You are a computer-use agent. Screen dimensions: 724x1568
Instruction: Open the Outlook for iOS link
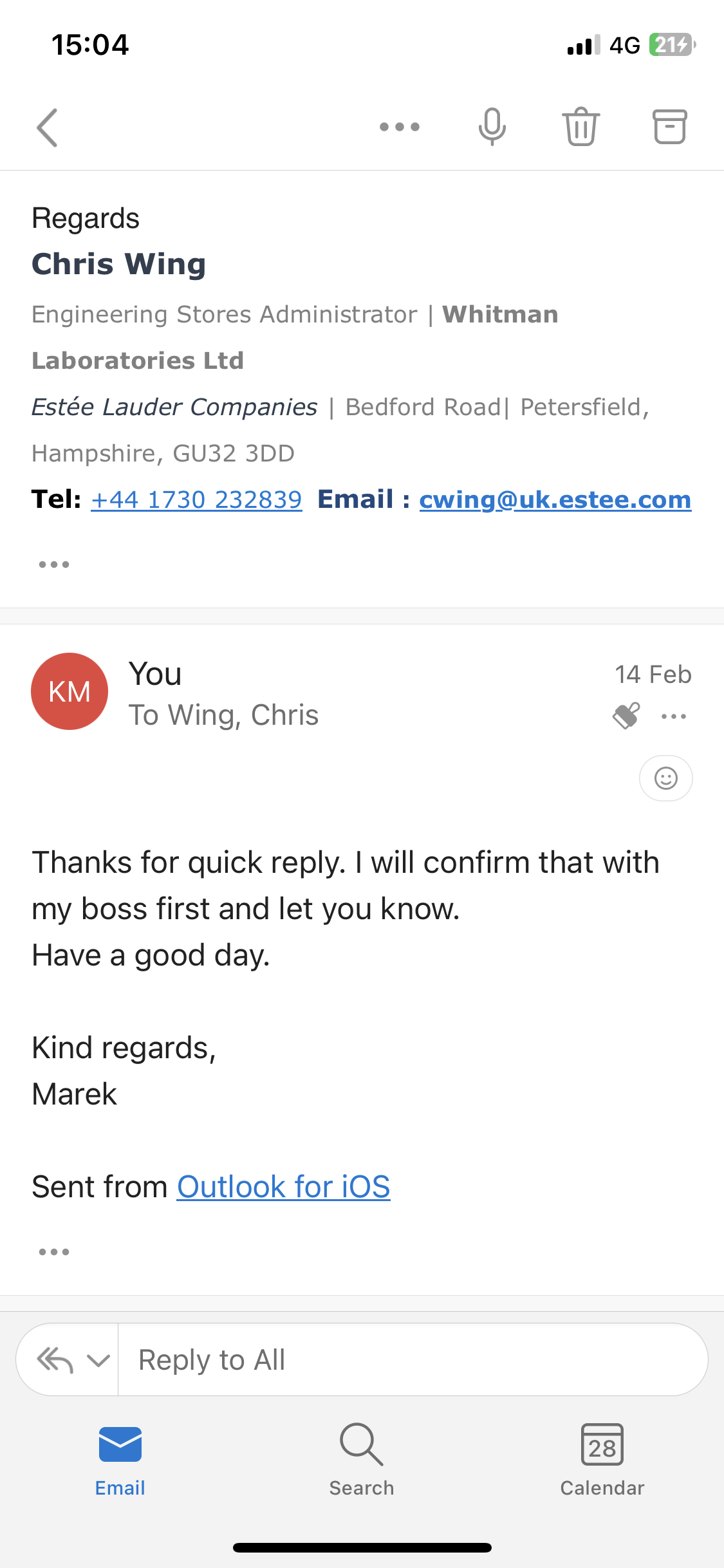click(x=284, y=1186)
